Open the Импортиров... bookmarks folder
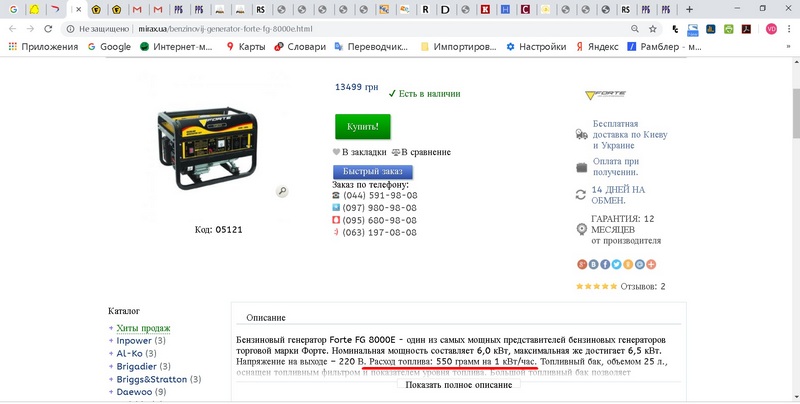800x404 pixels. coord(458,46)
